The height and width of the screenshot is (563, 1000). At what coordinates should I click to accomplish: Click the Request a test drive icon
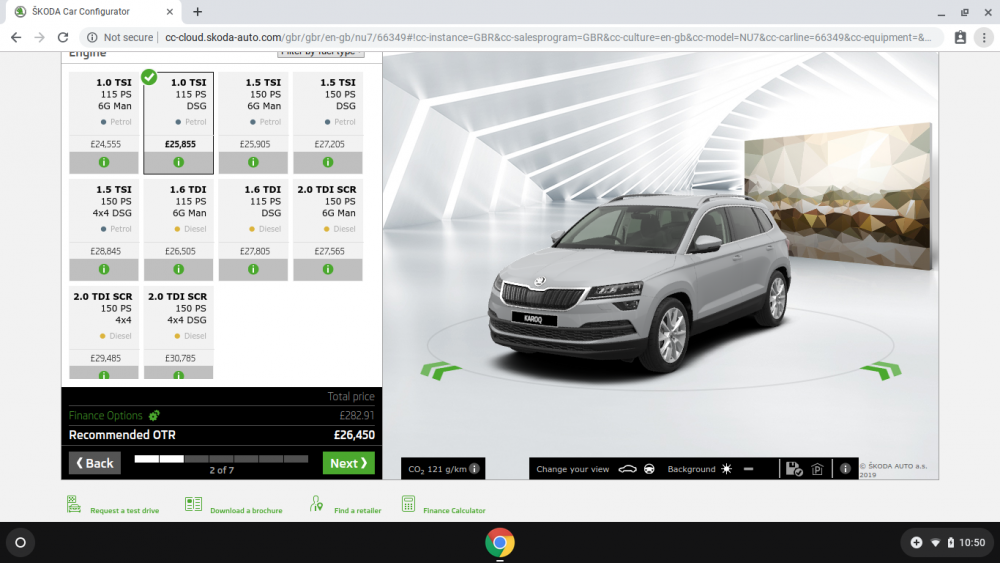74,504
